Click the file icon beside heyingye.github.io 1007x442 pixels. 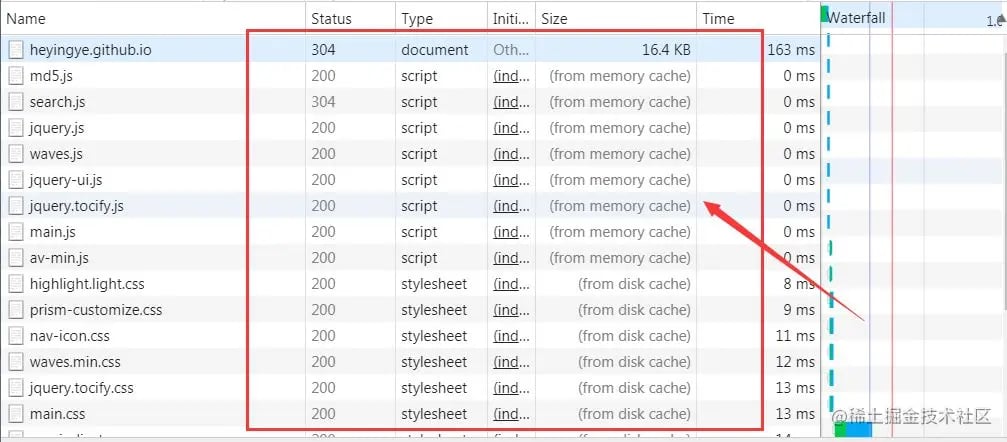[16, 49]
